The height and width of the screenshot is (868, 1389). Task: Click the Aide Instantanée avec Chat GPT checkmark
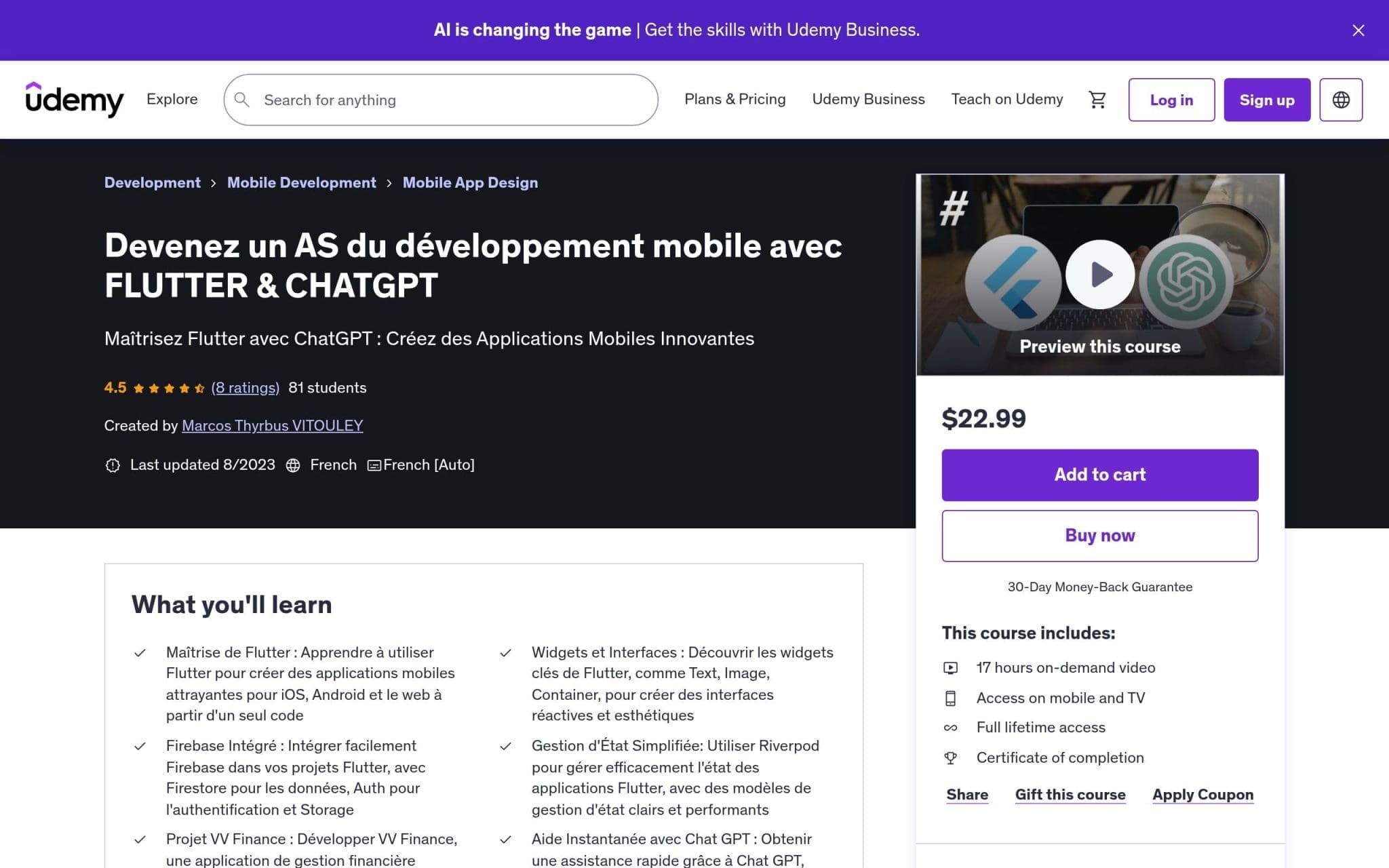tap(505, 840)
